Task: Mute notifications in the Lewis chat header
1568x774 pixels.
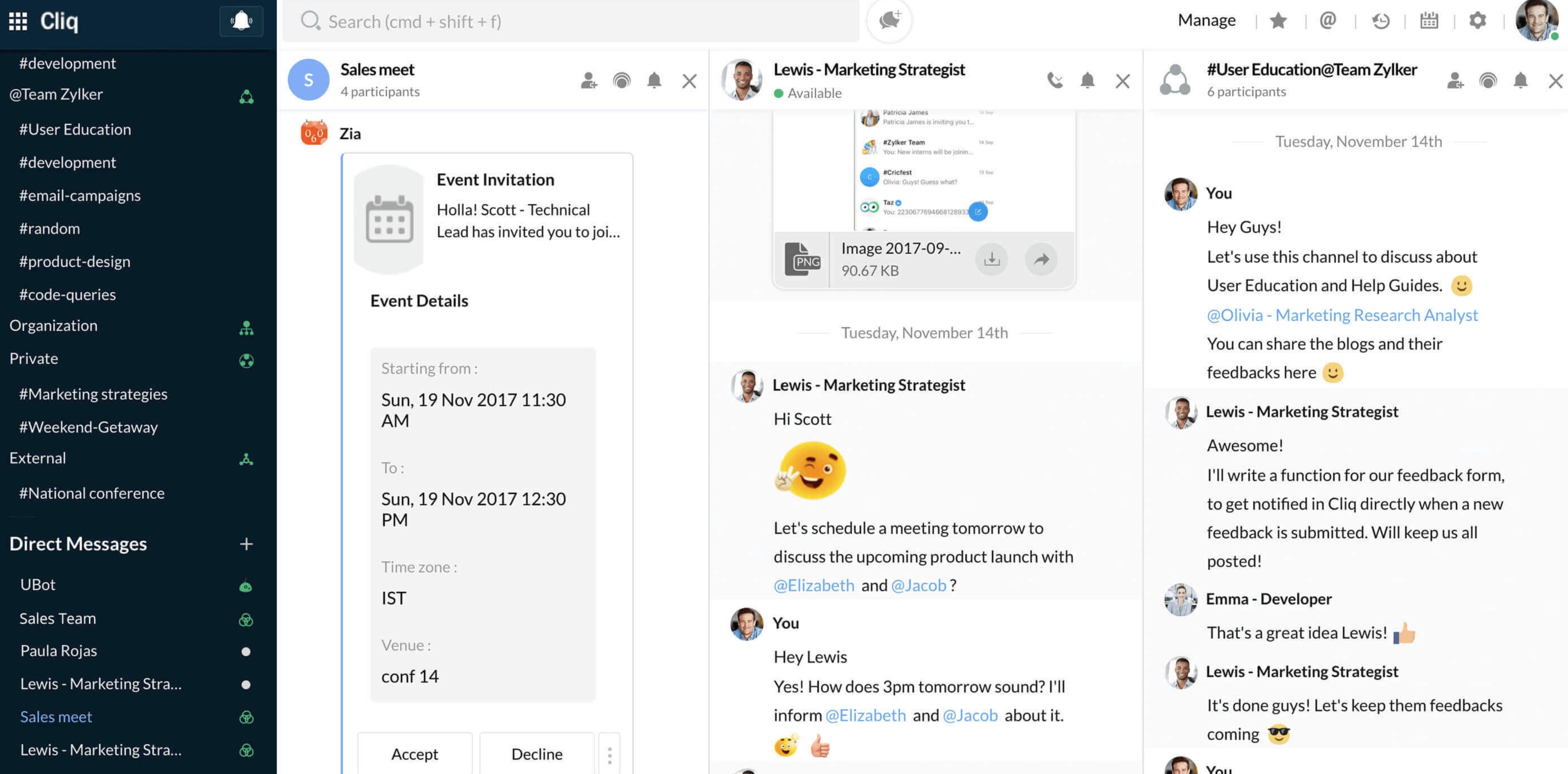Action: [1087, 81]
